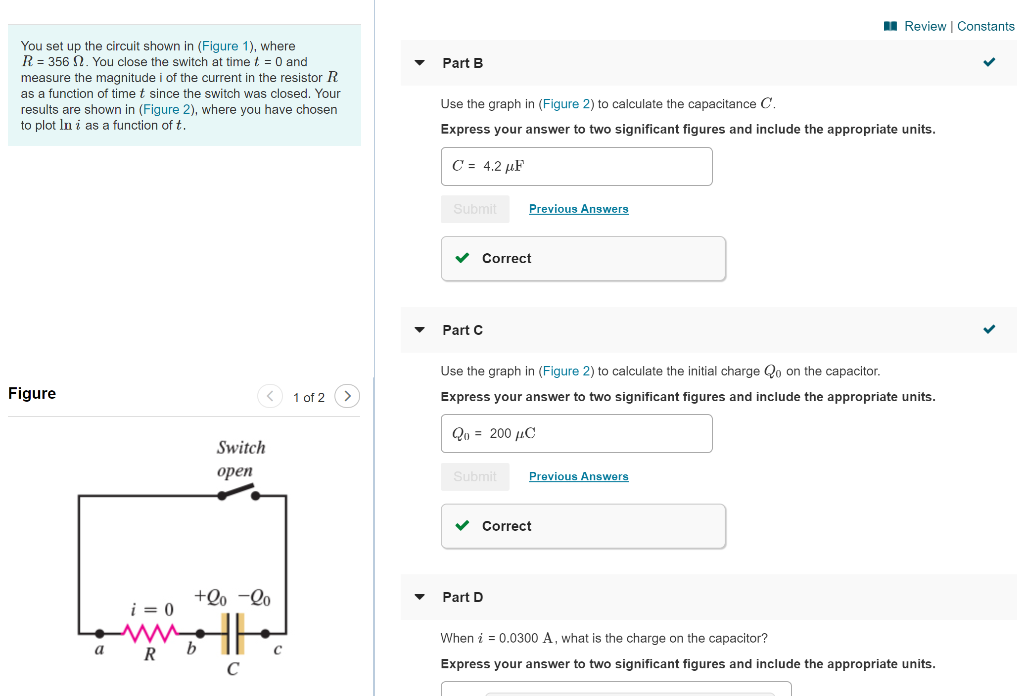Open the Figure 1 link in the problem statement

point(223,45)
